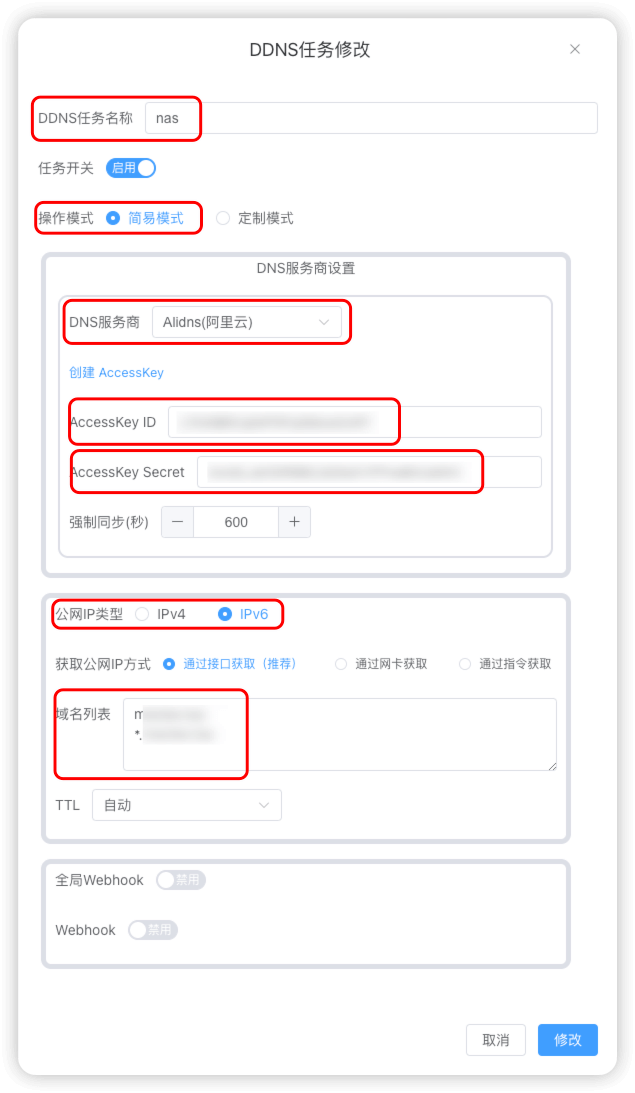The image size is (635, 1093).
Task: Click the AccessKey ID input field
Action: [x=355, y=422]
